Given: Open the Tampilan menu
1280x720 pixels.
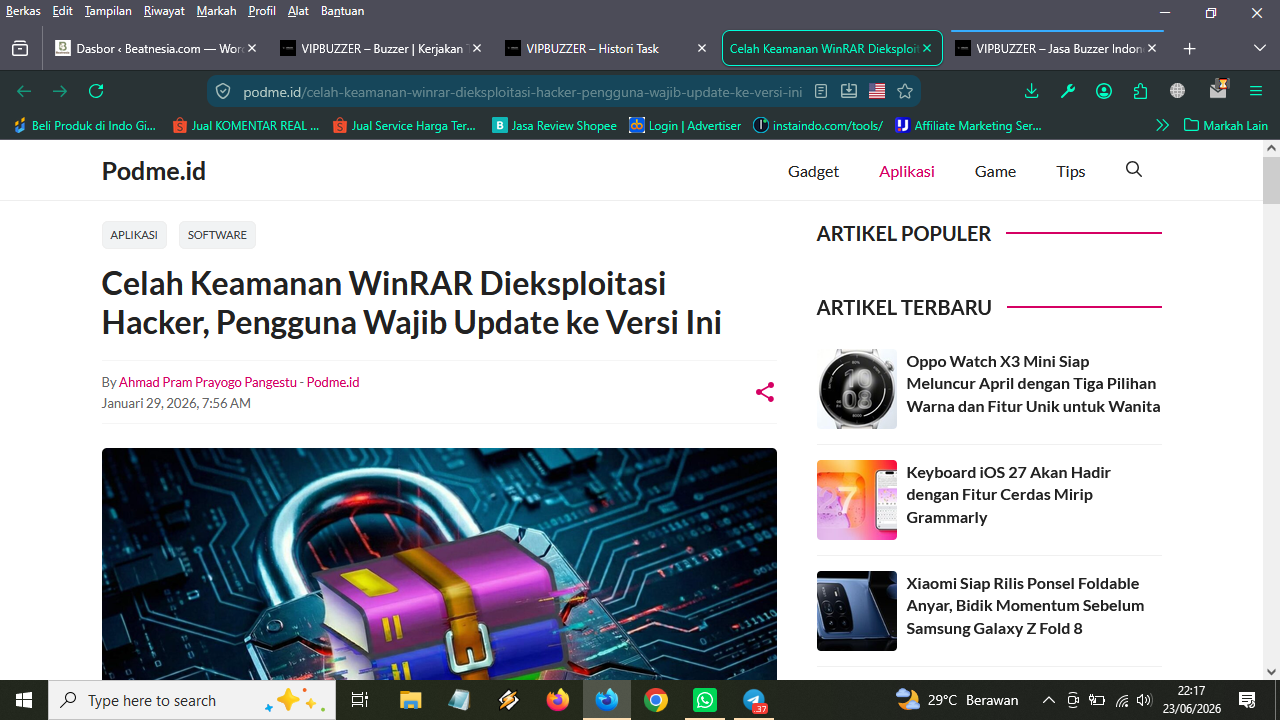Looking at the screenshot, I should point(108,11).
